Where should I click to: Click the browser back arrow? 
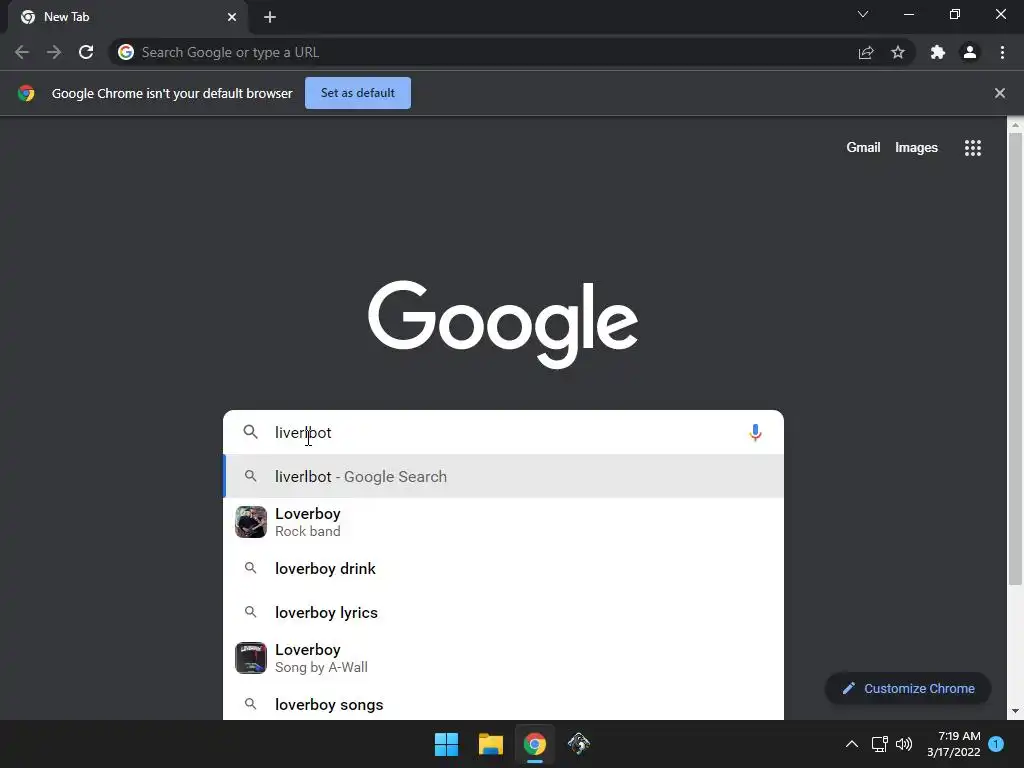point(22,52)
